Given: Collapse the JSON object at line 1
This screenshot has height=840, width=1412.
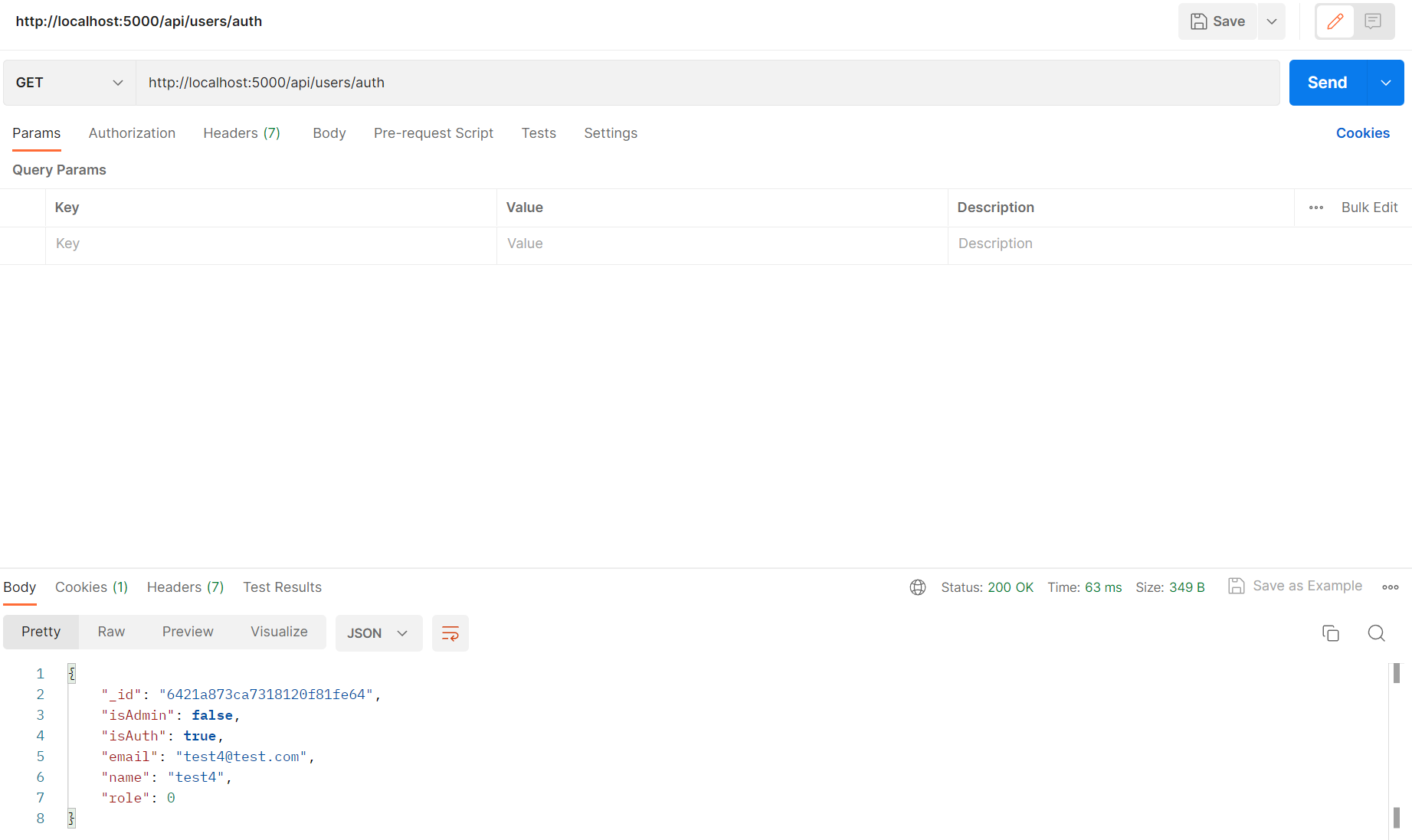Looking at the screenshot, I should [x=72, y=674].
